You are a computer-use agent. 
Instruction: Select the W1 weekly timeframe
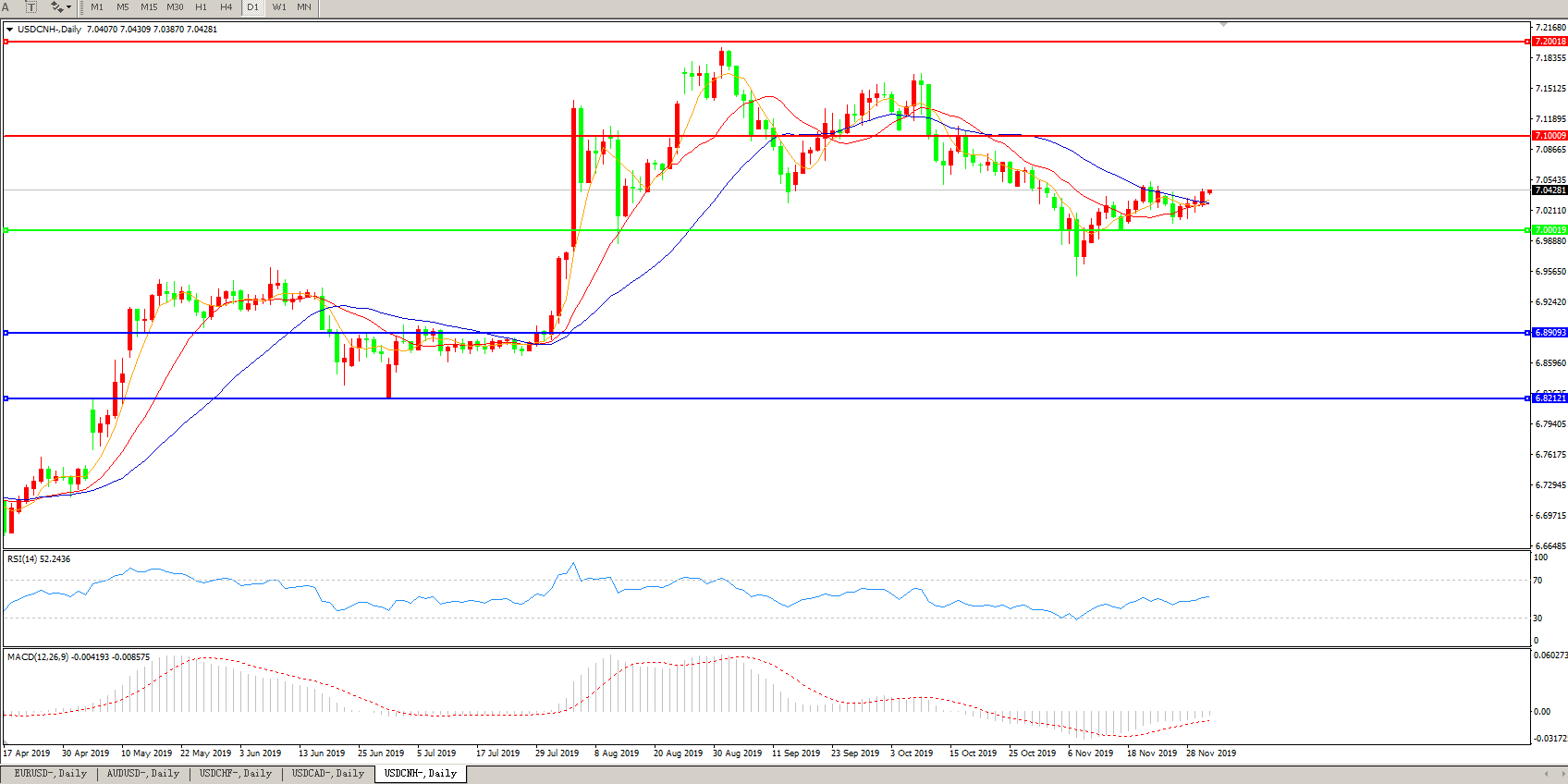[279, 6]
